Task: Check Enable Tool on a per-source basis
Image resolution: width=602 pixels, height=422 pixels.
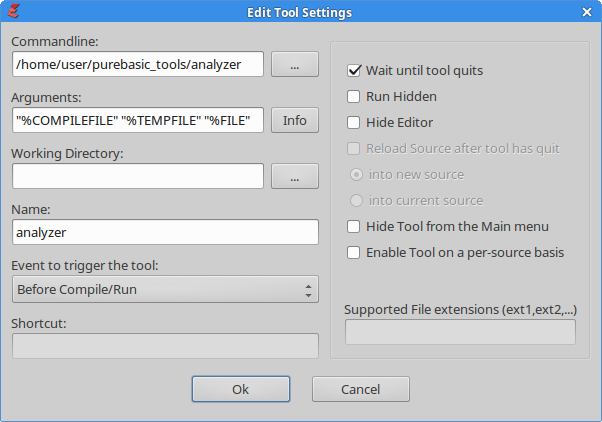Action: coord(354,253)
